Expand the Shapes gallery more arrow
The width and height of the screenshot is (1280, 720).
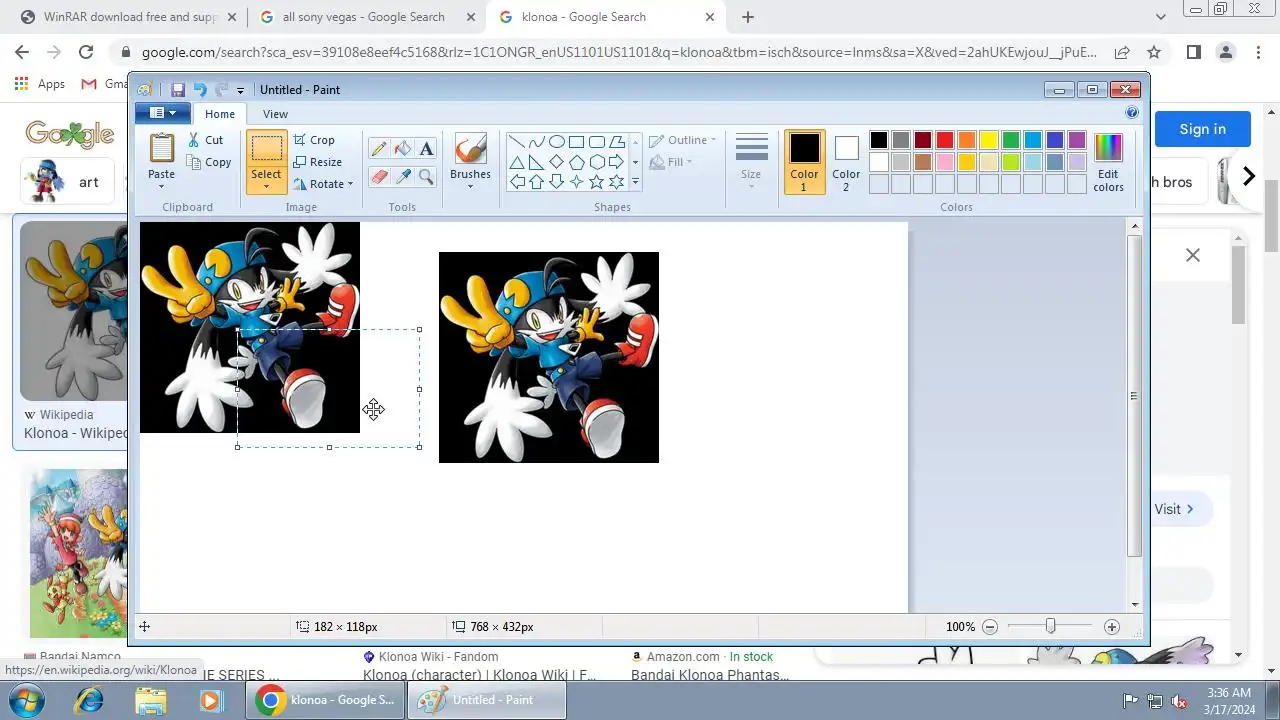click(634, 182)
